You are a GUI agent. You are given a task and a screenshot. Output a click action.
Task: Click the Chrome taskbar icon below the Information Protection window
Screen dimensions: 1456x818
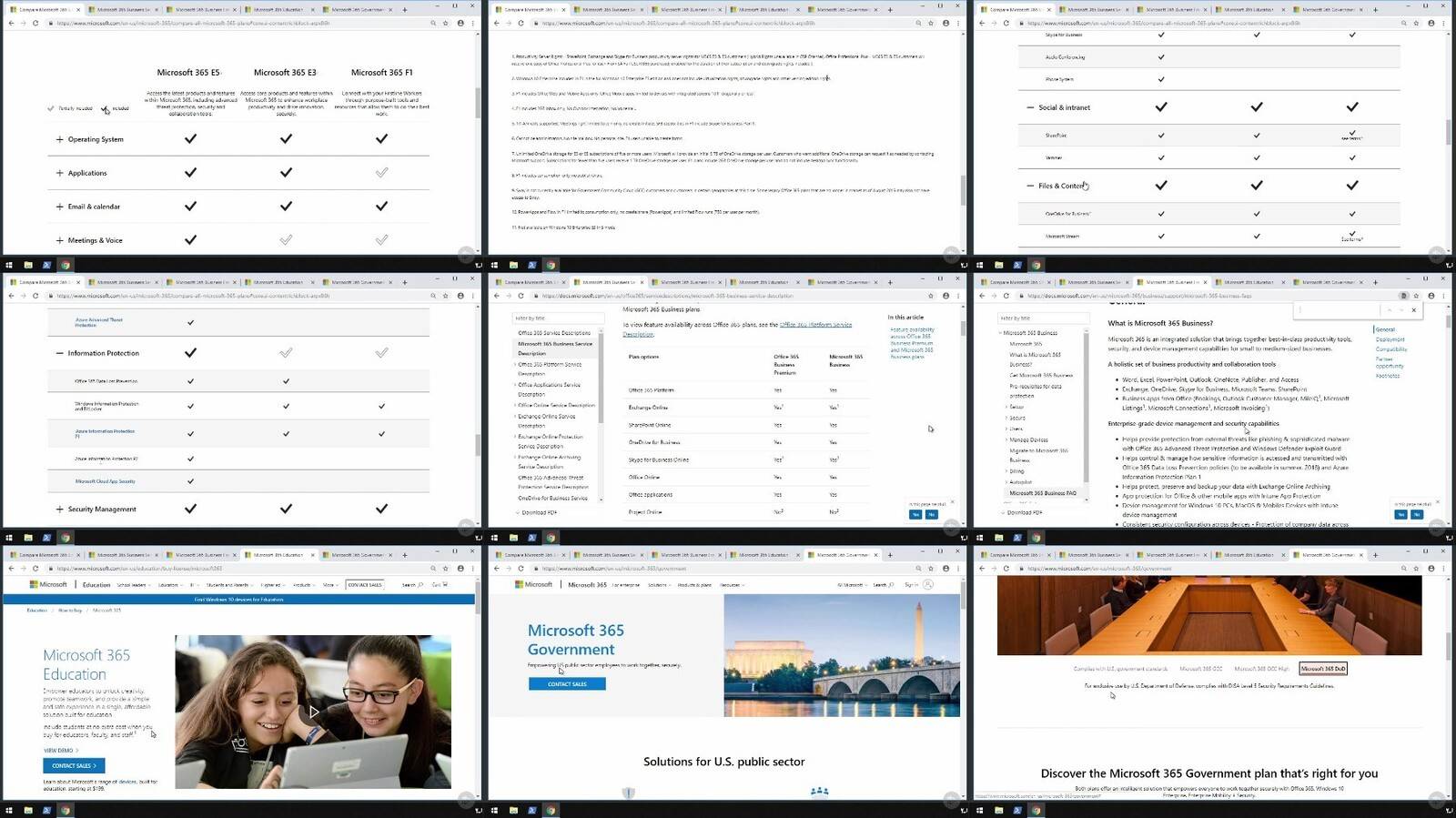(66, 538)
